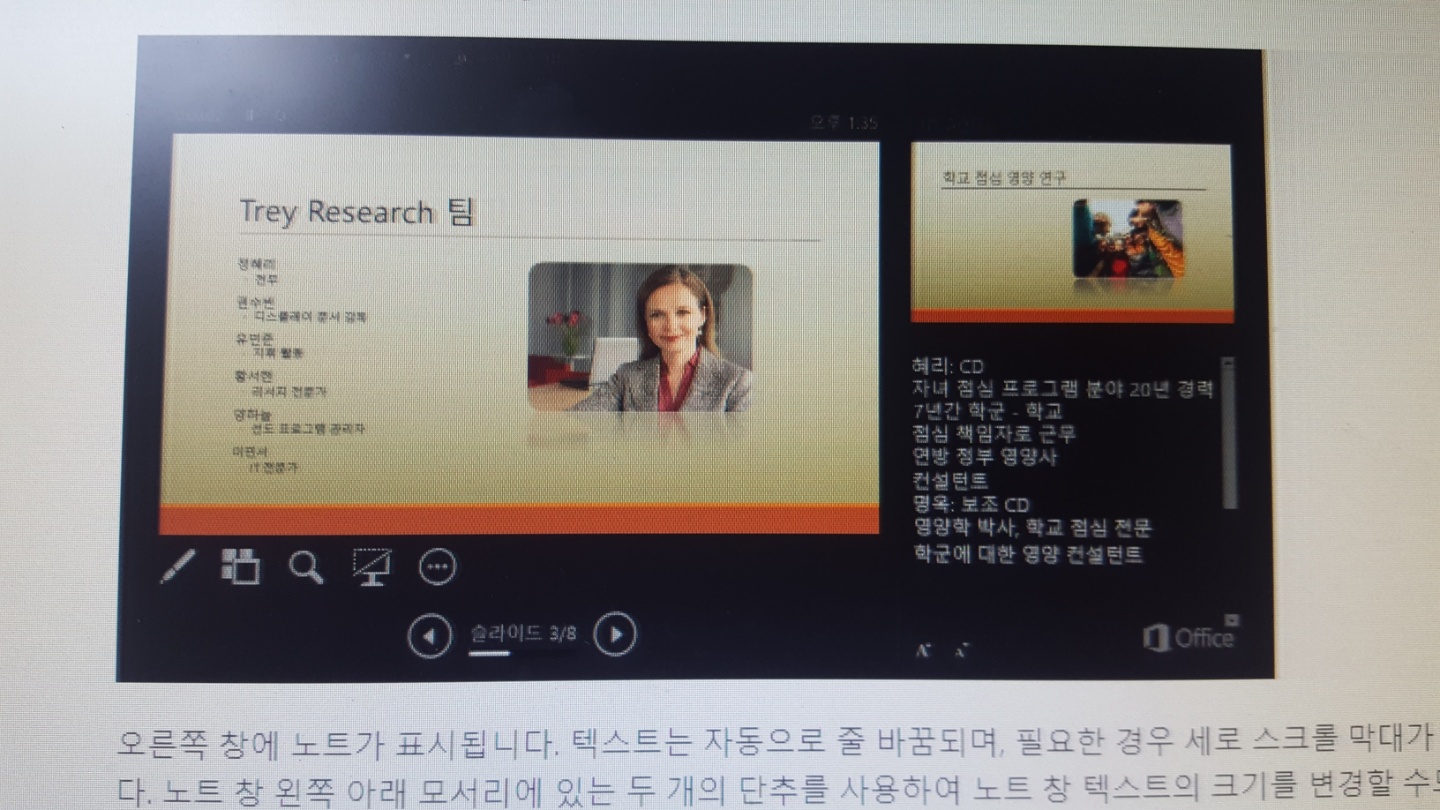Open more slide show options menu

click(x=437, y=567)
